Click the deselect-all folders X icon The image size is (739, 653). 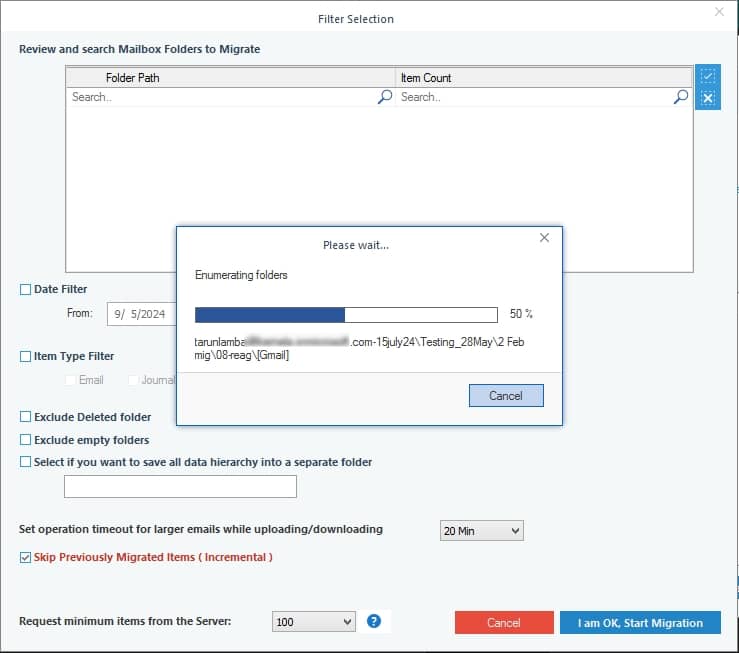click(707, 98)
